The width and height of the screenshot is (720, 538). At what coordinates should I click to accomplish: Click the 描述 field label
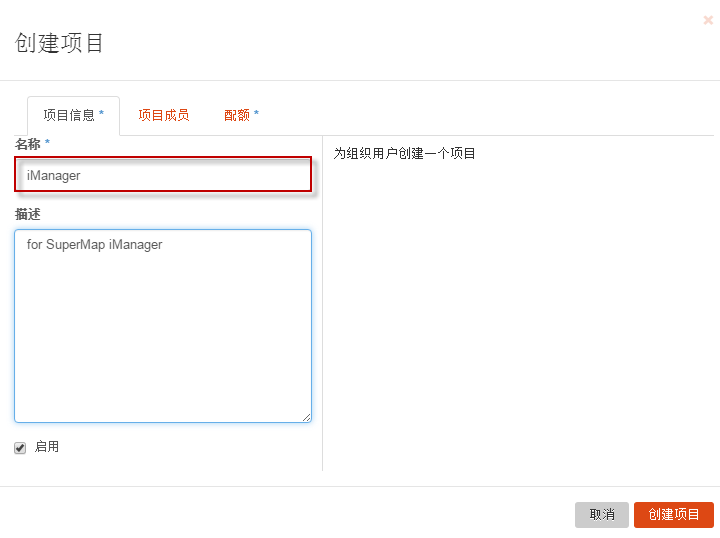pos(28,214)
